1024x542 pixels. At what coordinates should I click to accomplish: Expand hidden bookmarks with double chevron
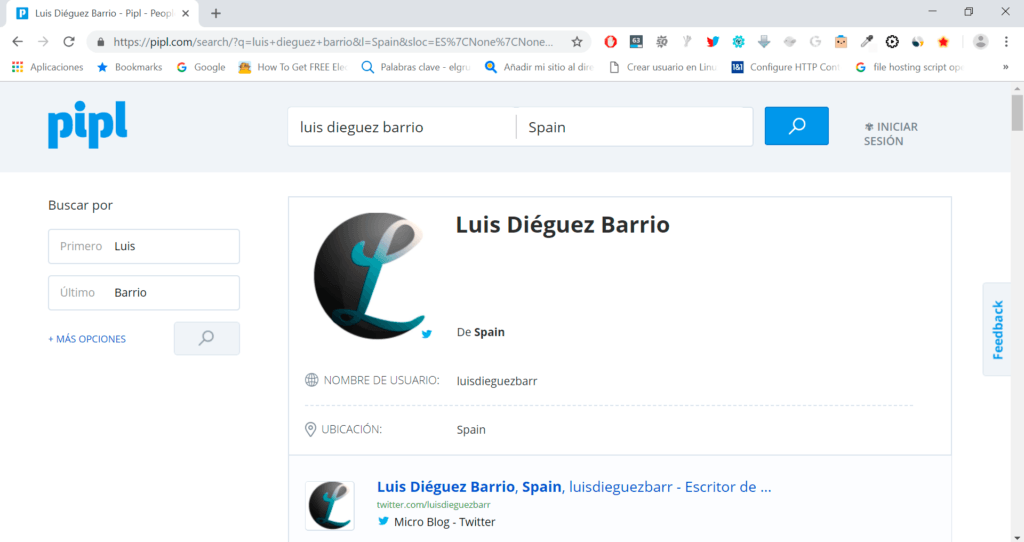point(1006,67)
